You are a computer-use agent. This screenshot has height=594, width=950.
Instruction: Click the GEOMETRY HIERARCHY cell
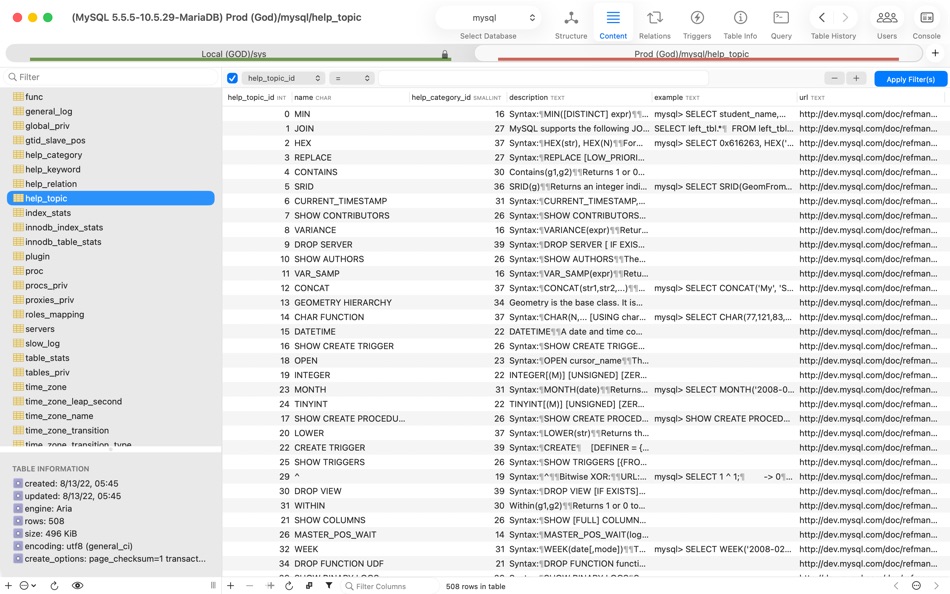pos(350,302)
